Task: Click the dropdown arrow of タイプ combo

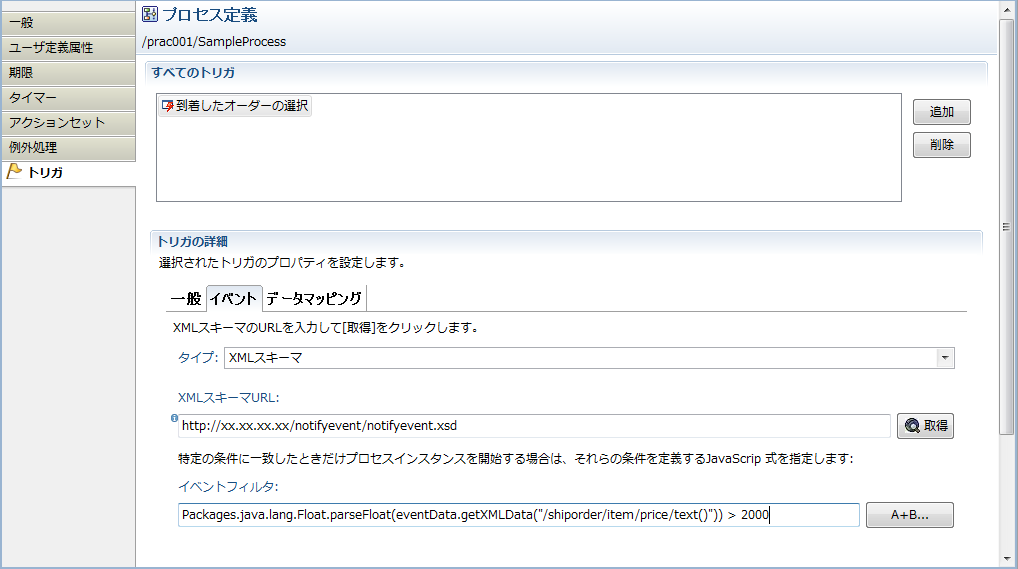Action: [945, 358]
